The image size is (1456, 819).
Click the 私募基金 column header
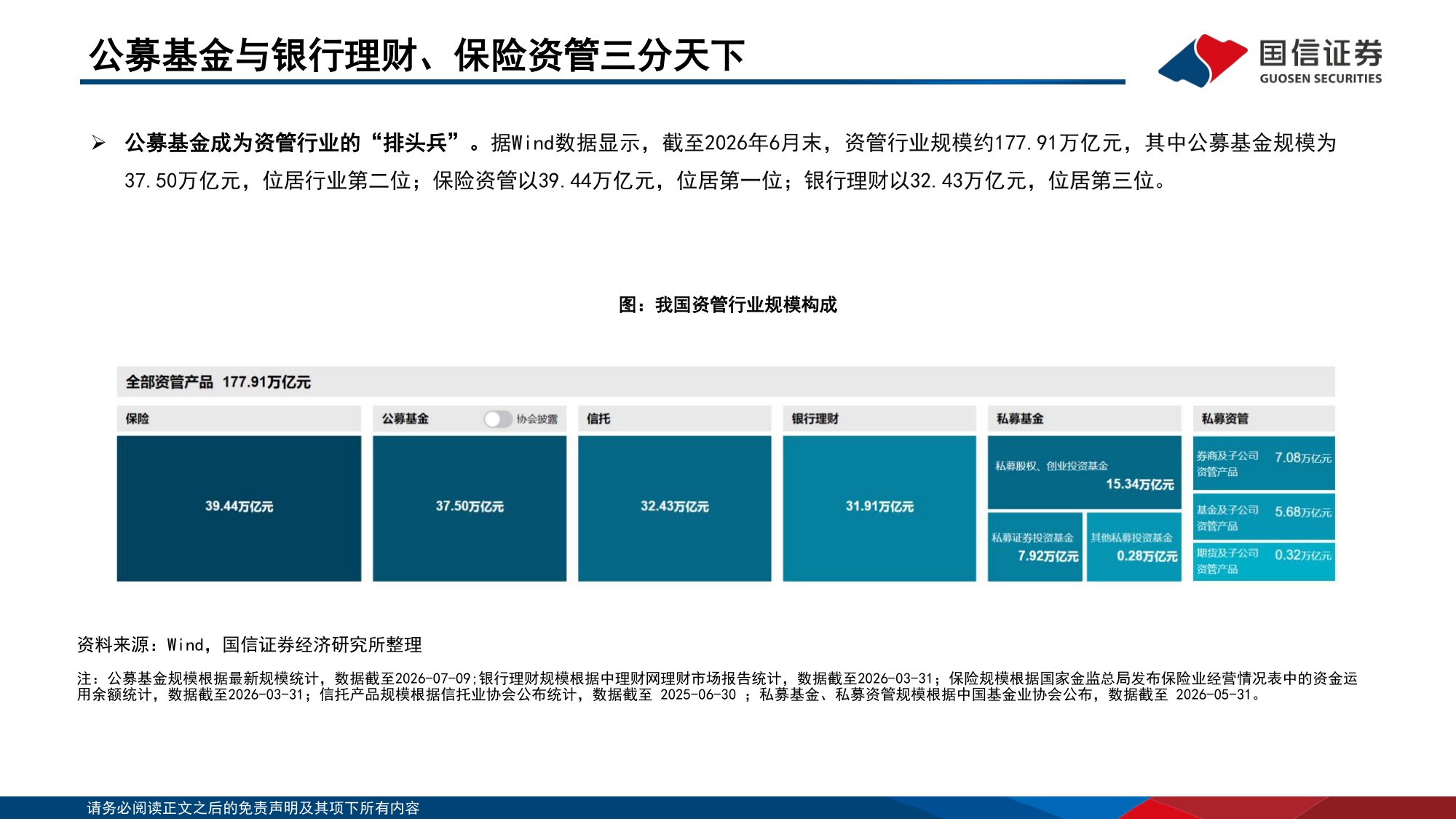click(1084, 419)
